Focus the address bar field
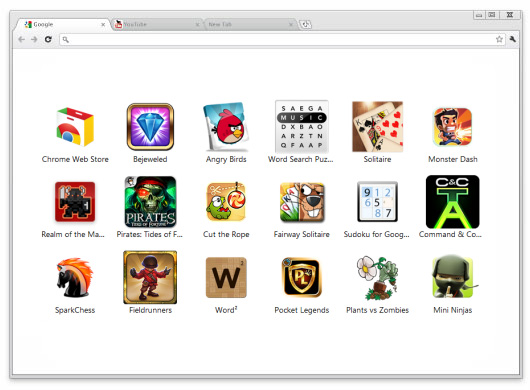This screenshot has height=390, width=530. click(x=282, y=40)
